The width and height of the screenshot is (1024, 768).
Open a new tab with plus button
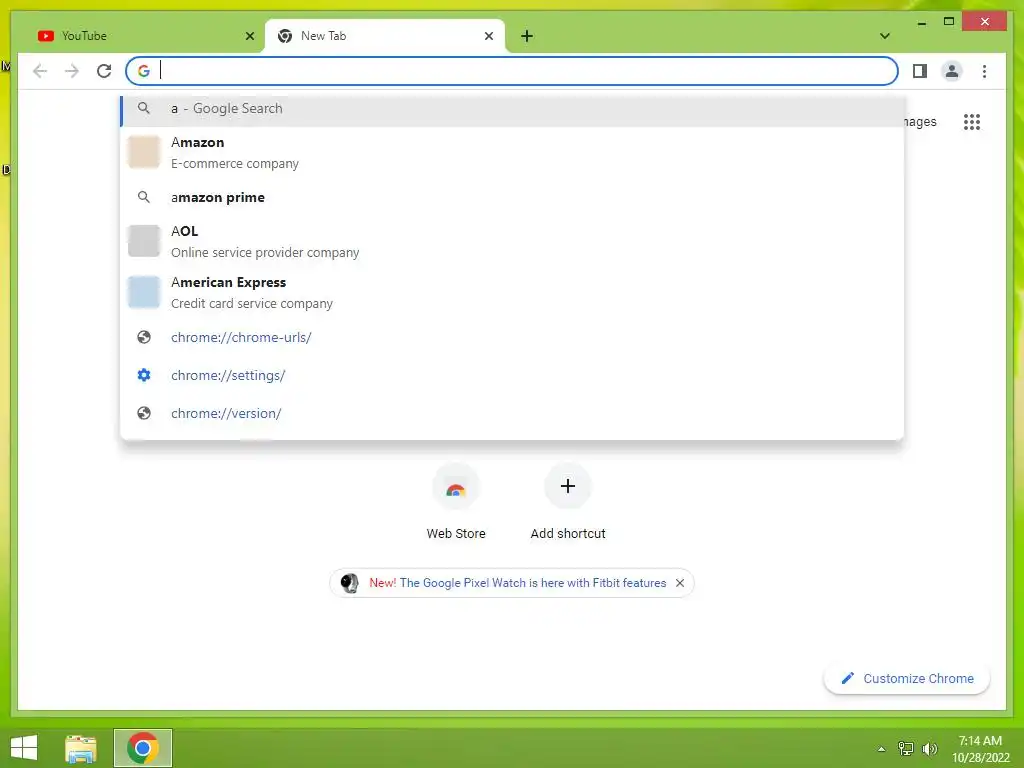pos(527,36)
